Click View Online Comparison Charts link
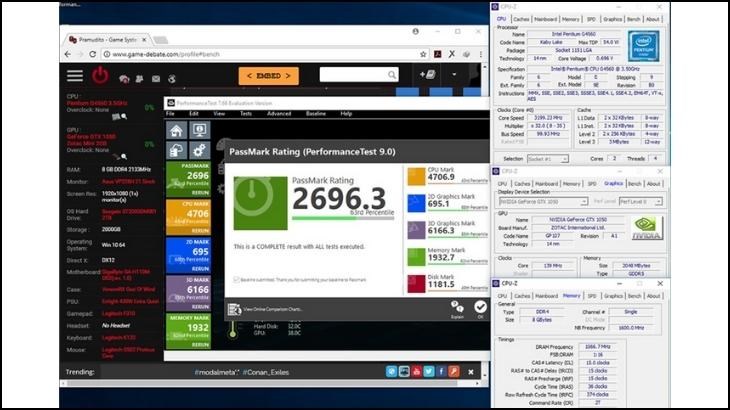Image resolution: width=730 pixels, height=410 pixels. coord(277,310)
